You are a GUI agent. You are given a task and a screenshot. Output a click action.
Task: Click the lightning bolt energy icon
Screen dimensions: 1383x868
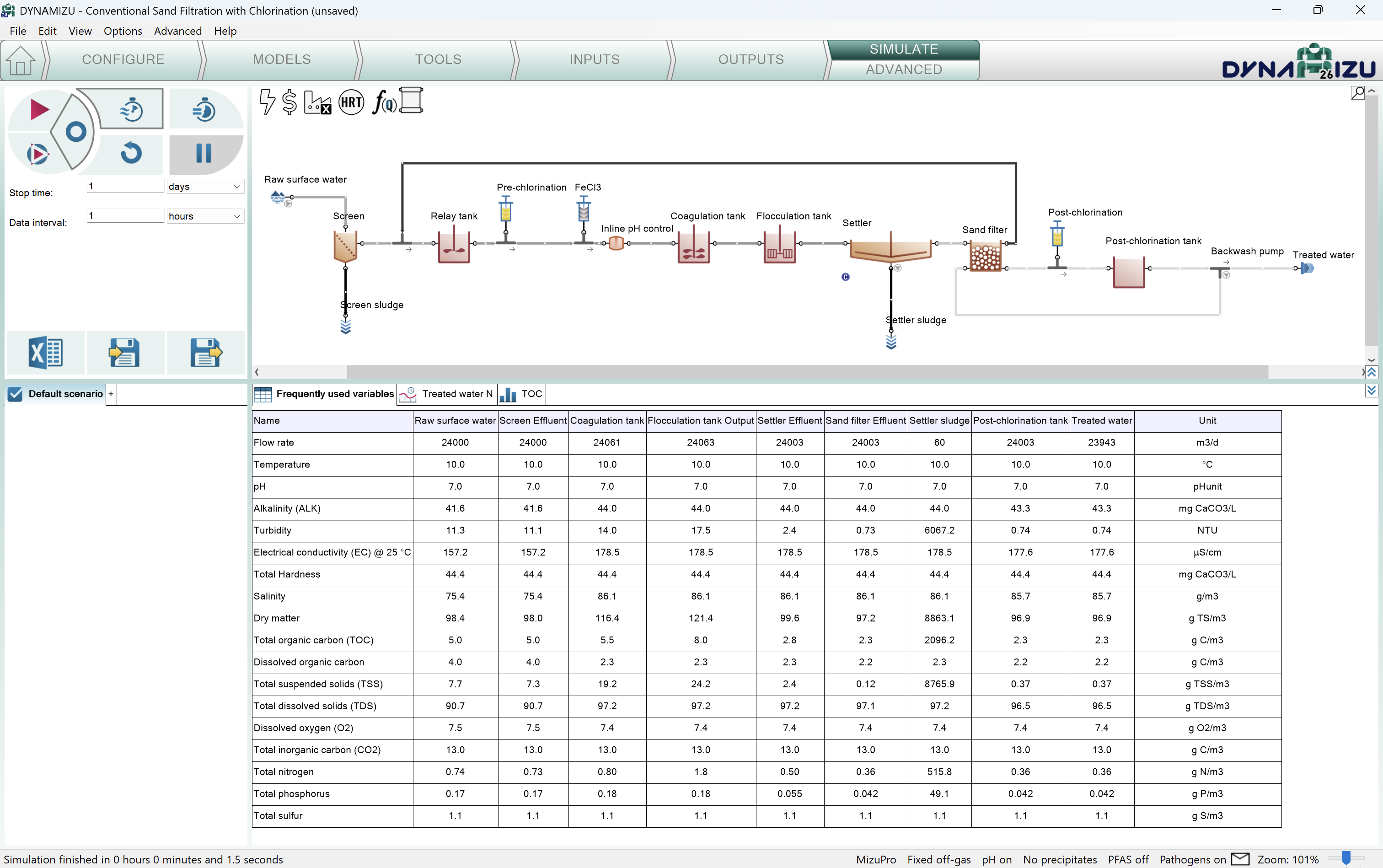(x=267, y=102)
